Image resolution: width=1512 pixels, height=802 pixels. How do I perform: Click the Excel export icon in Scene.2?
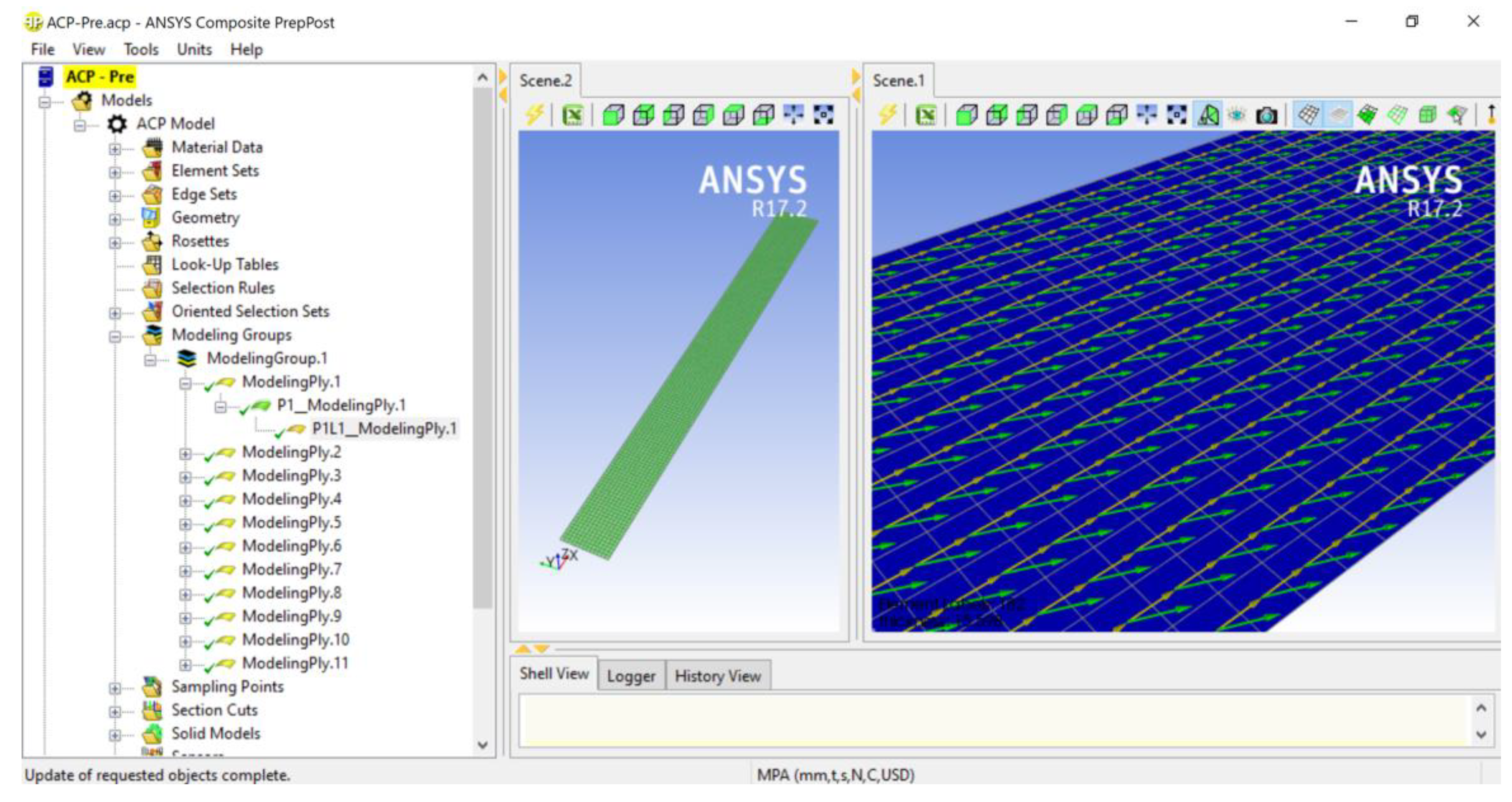click(572, 115)
